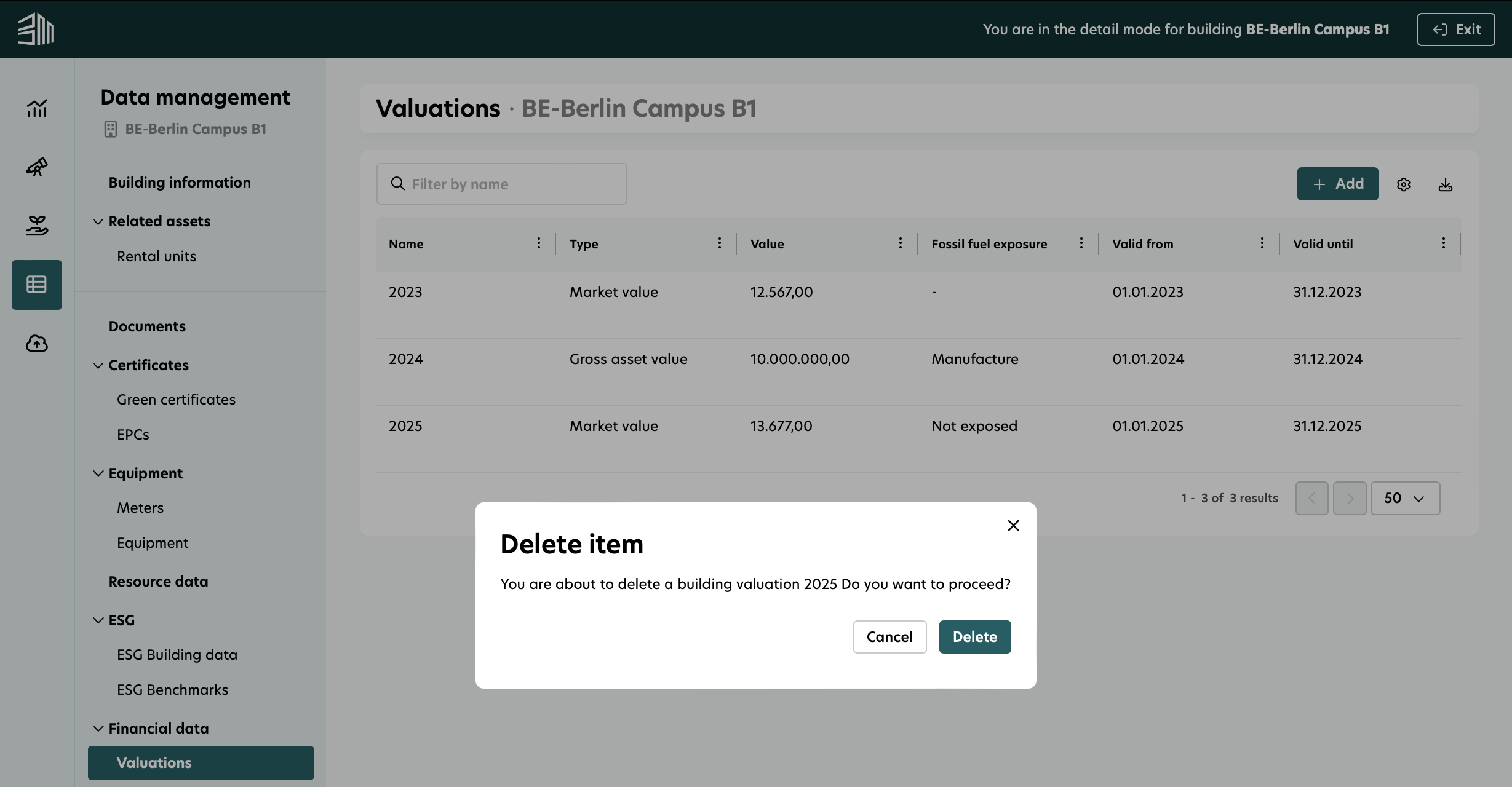Confirm with the Delete button
Viewport: 1512px width, 787px height.
[x=974, y=637]
